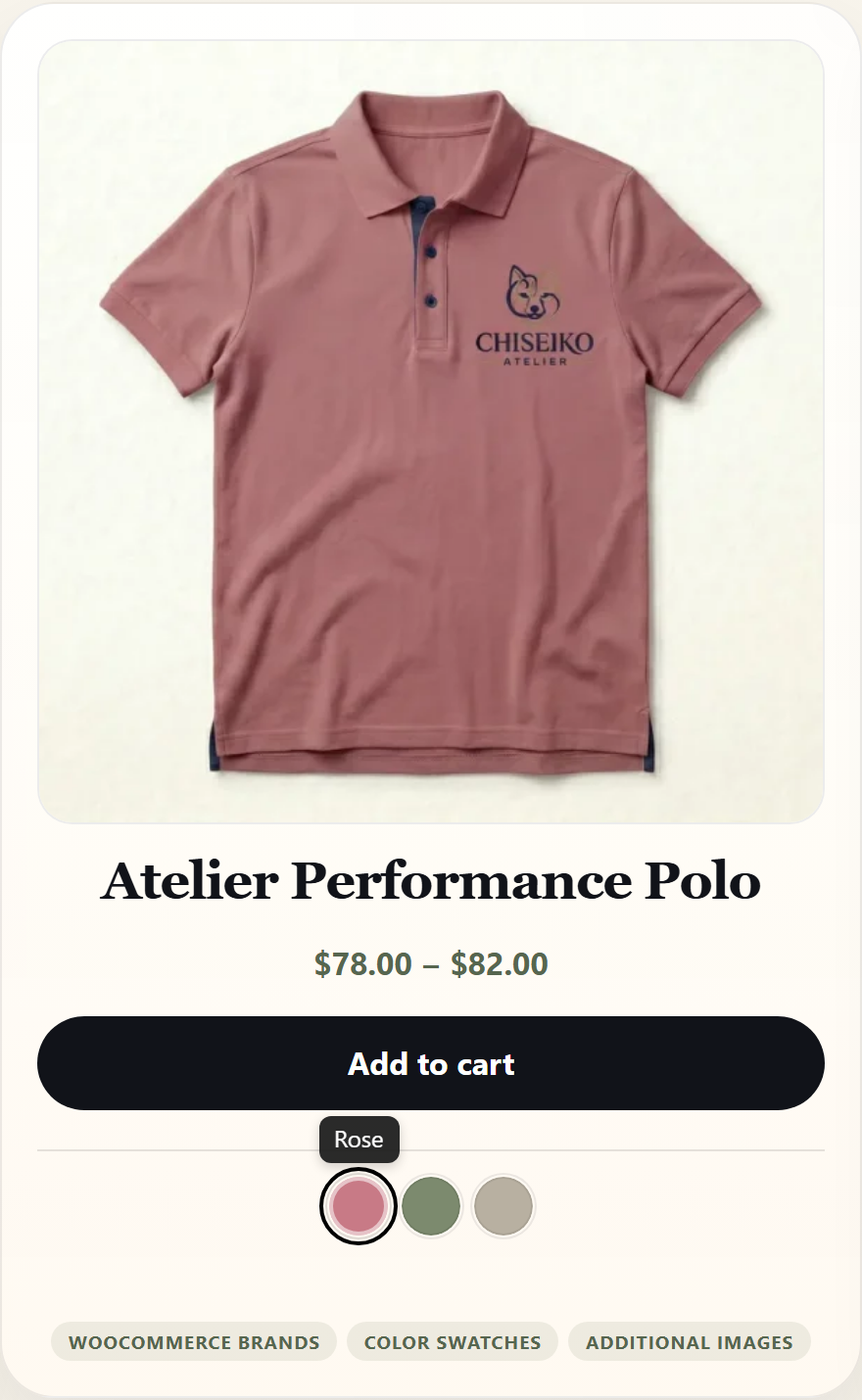Open the Color Swatches tag
The height and width of the screenshot is (1400, 862).
tap(453, 1342)
